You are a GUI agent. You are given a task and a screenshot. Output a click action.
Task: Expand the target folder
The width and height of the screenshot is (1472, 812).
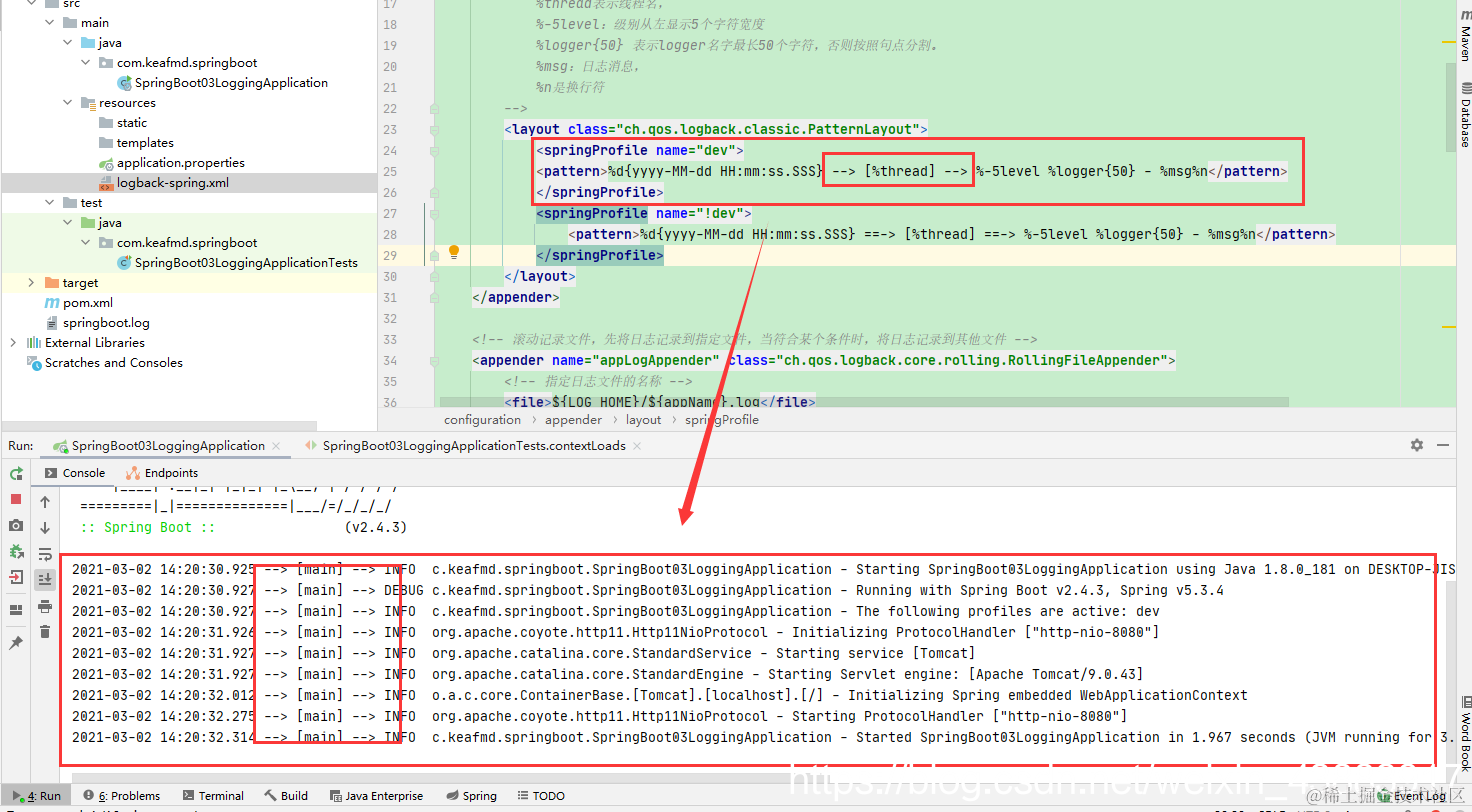pos(31,282)
